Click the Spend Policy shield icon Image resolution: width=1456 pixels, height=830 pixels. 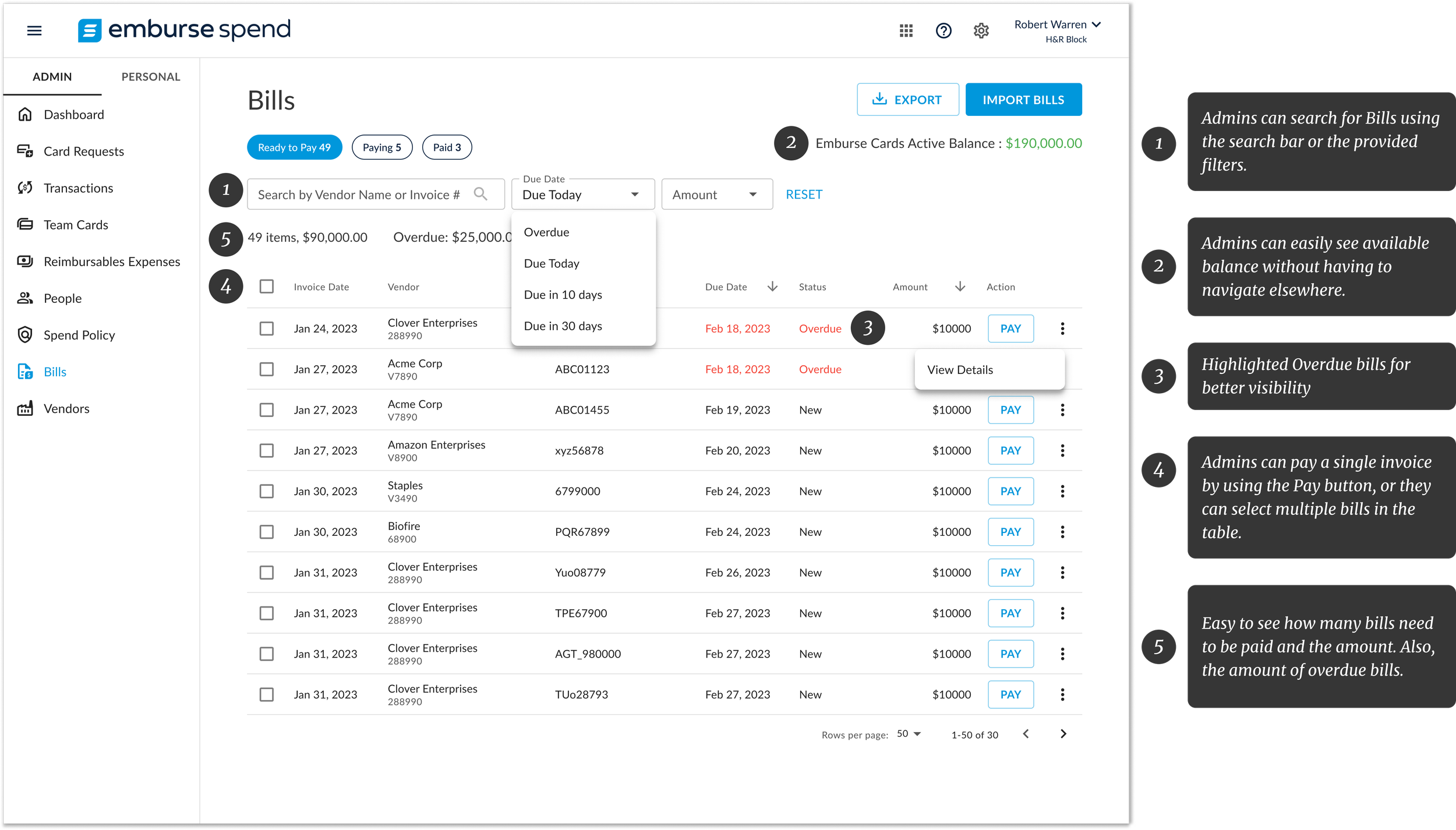tap(24, 334)
